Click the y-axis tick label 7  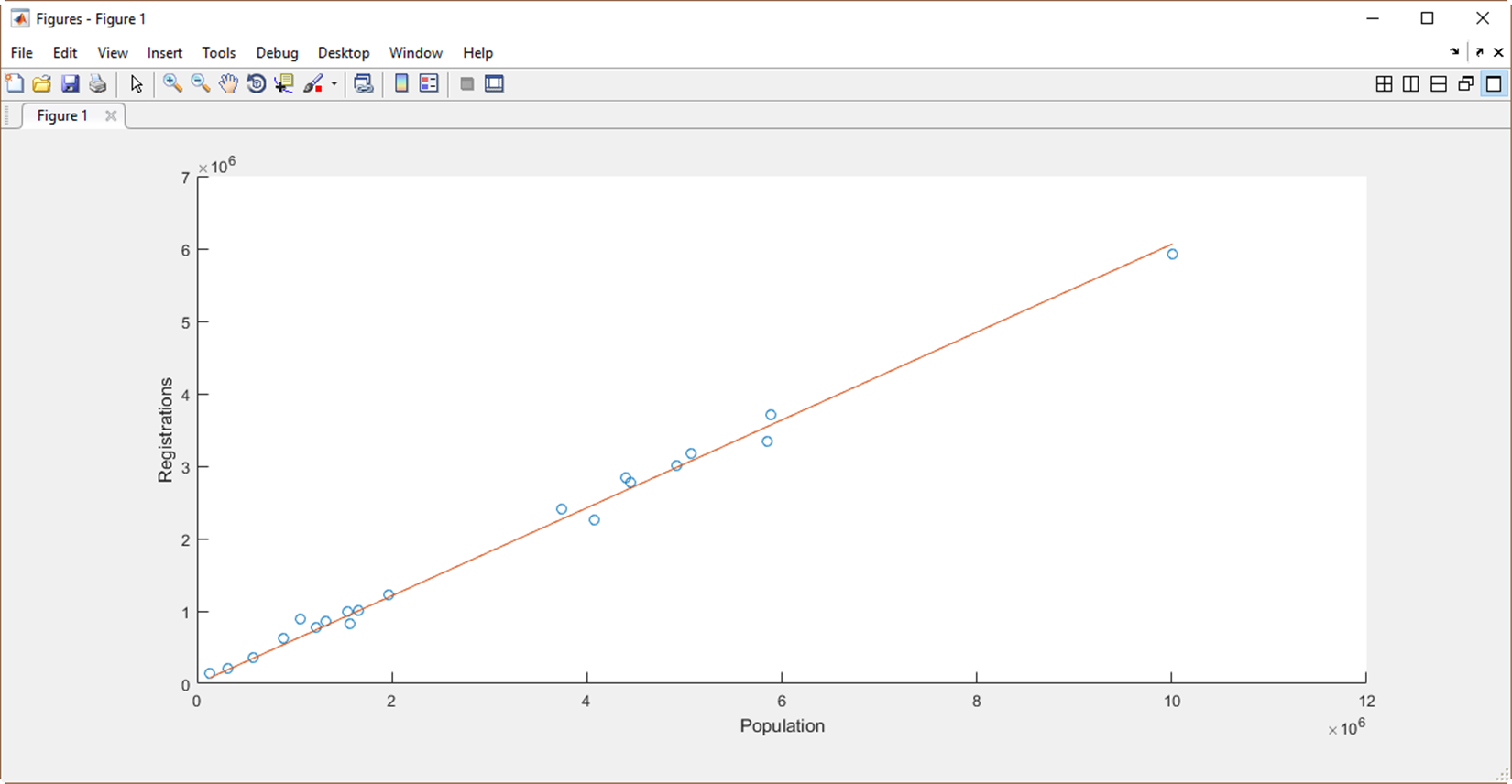pos(185,178)
